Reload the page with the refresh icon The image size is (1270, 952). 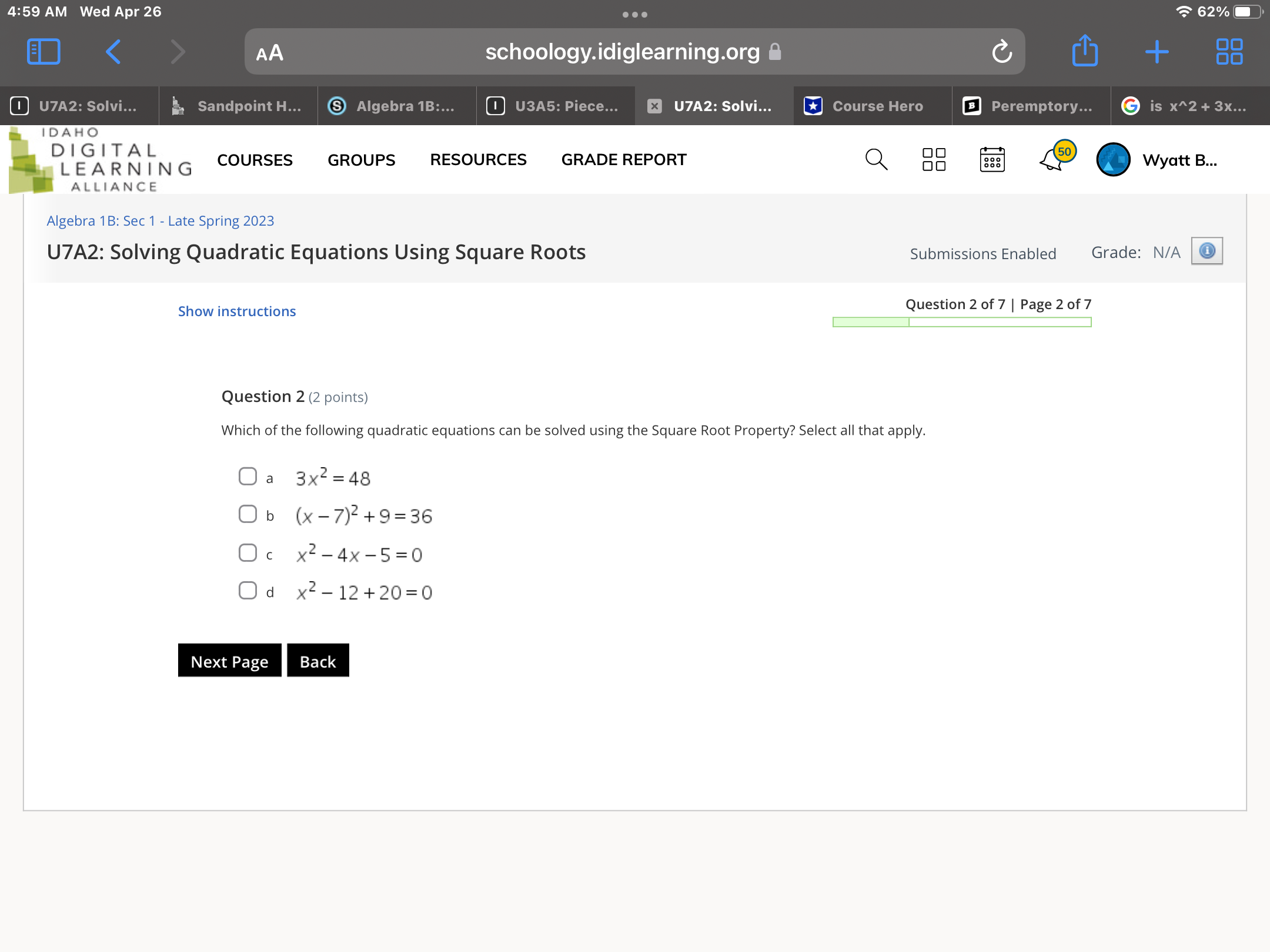coord(1002,52)
